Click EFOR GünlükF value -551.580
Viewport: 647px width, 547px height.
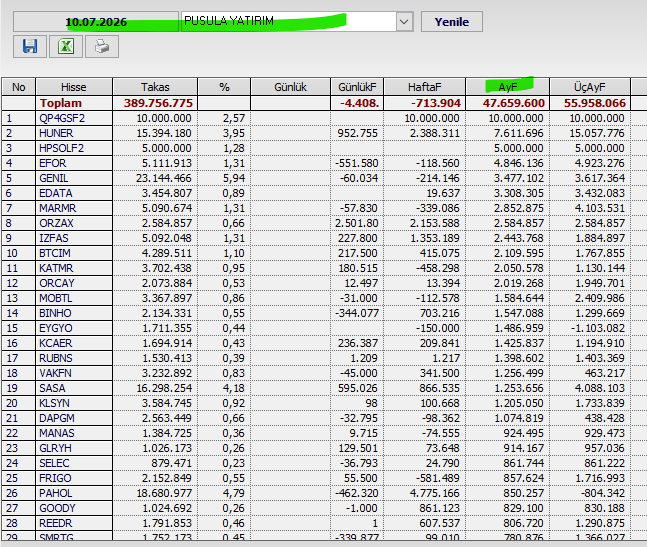pos(357,163)
